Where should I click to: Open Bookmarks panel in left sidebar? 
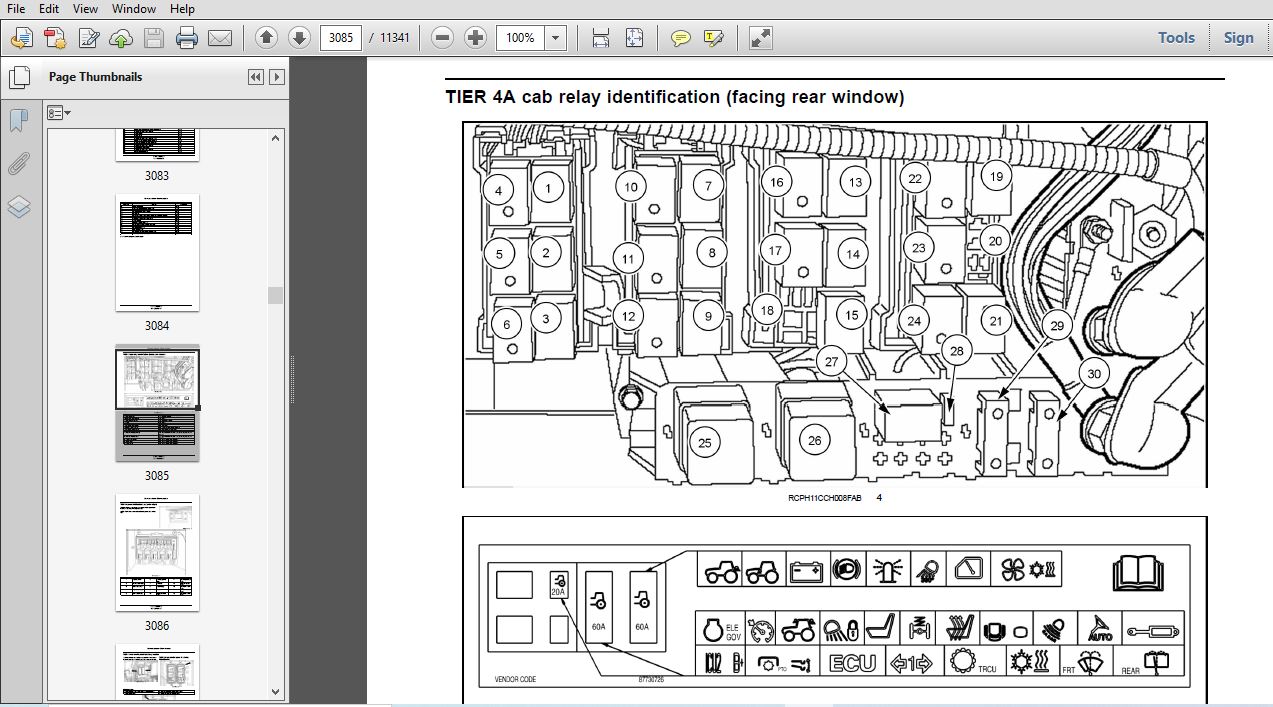(x=18, y=121)
